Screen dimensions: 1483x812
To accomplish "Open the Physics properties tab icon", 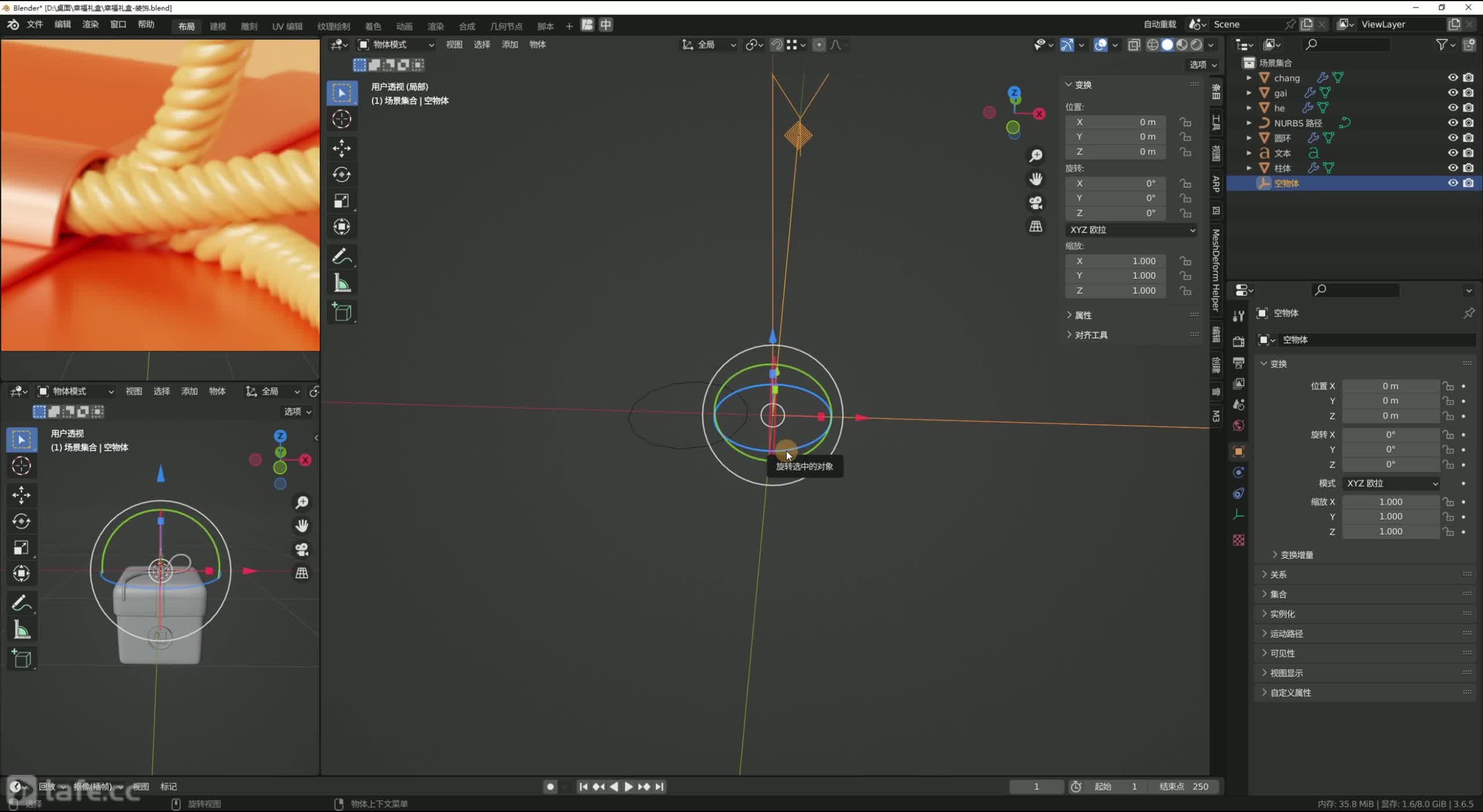I will [x=1239, y=473].
